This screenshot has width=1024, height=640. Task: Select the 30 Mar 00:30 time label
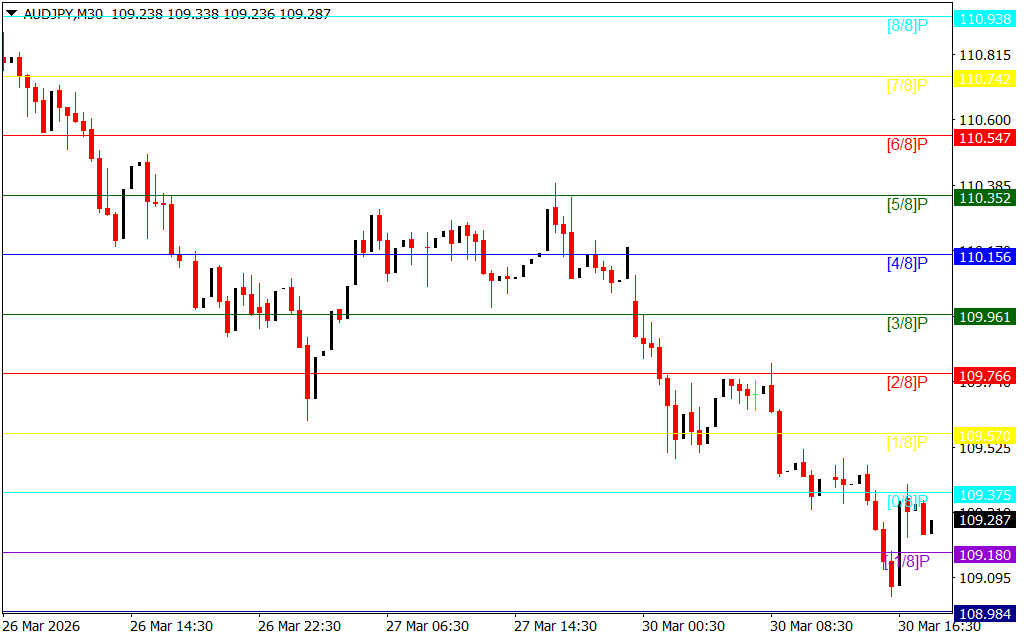683,626
